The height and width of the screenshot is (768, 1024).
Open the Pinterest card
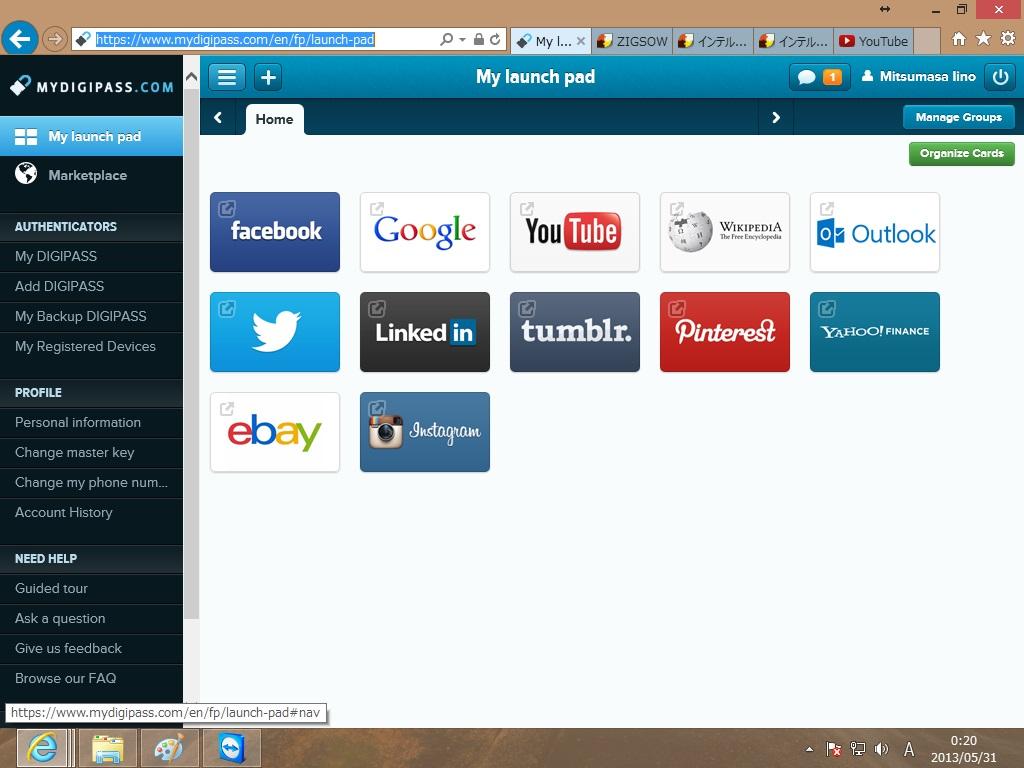[725, 332]
